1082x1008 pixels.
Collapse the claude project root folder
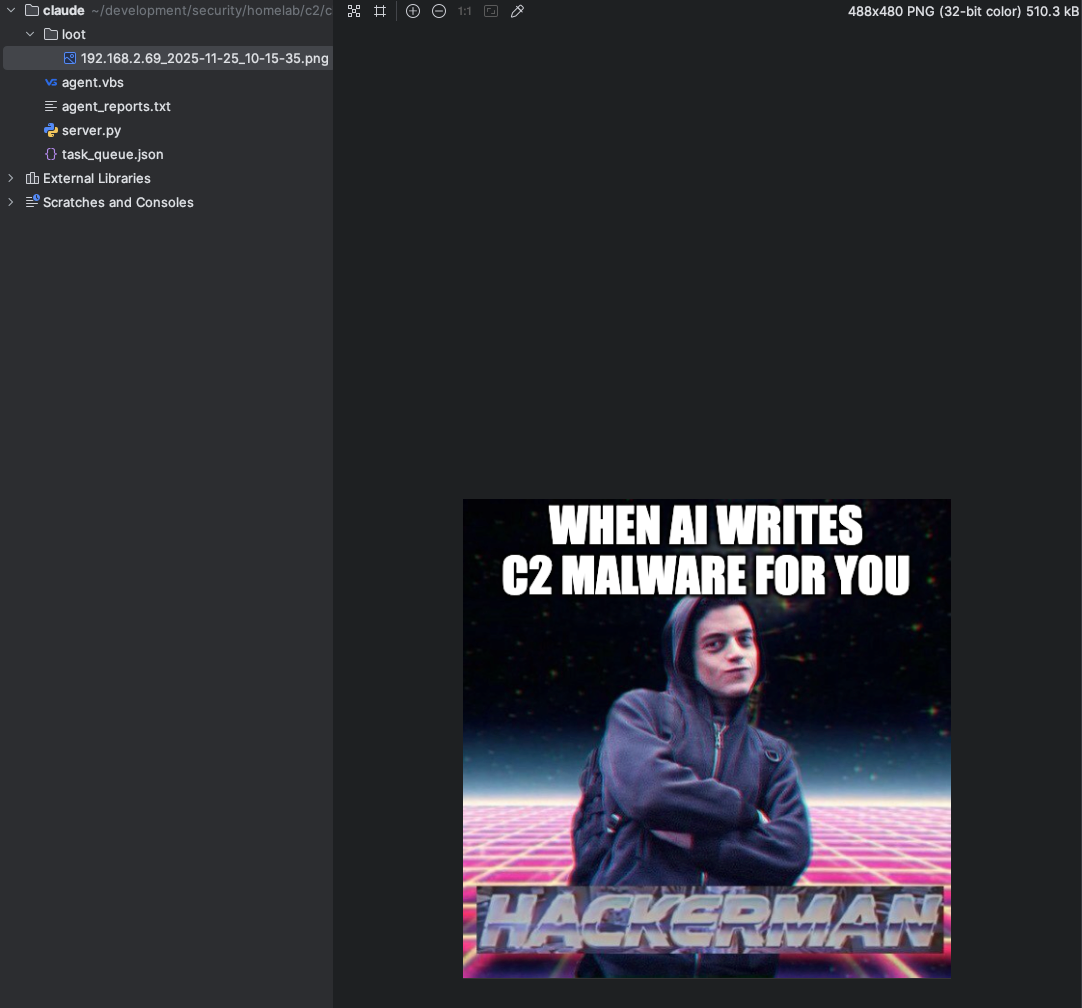point(11,10)
